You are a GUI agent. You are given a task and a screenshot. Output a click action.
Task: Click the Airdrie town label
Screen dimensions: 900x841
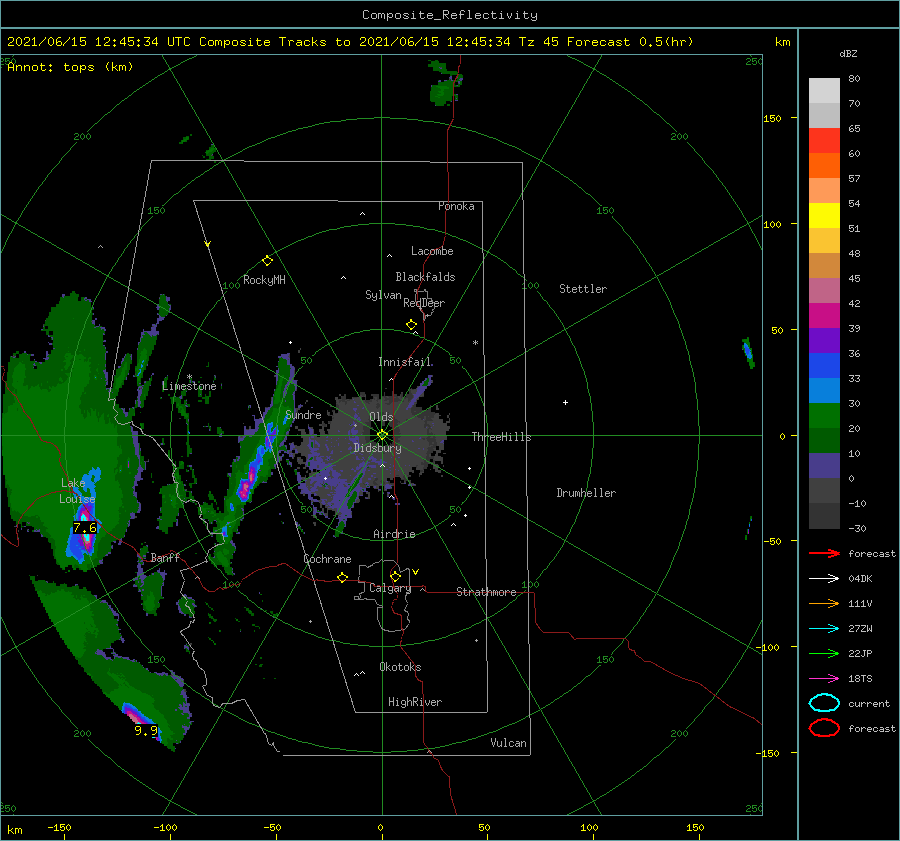[394, 534]
